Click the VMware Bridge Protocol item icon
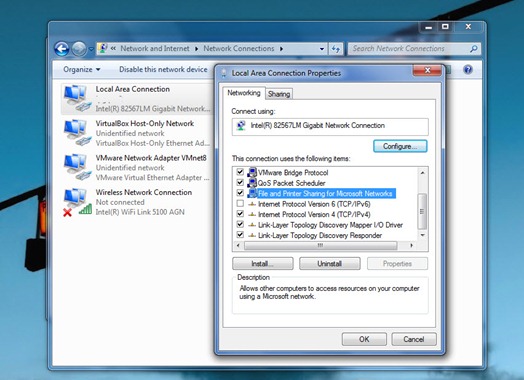This screenshot has width=524, height=380. pos(252,172)
